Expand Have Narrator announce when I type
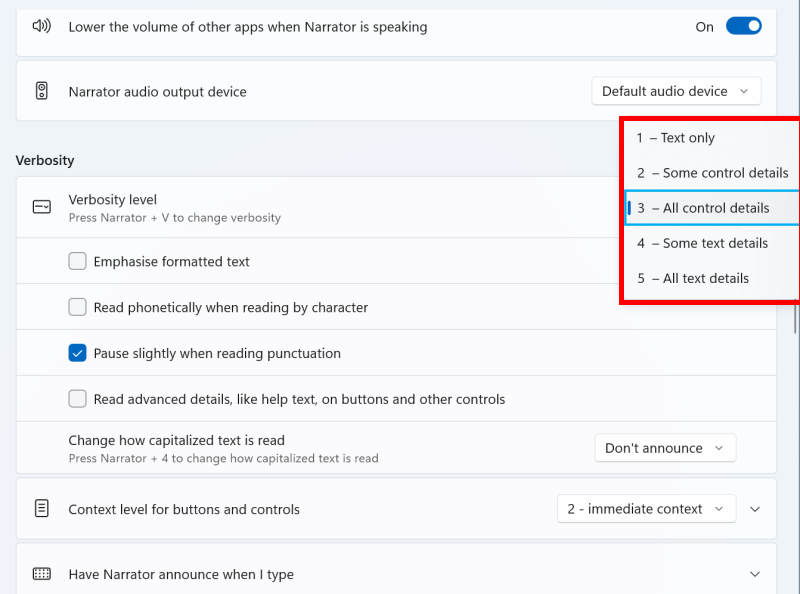 pos(755,574)
